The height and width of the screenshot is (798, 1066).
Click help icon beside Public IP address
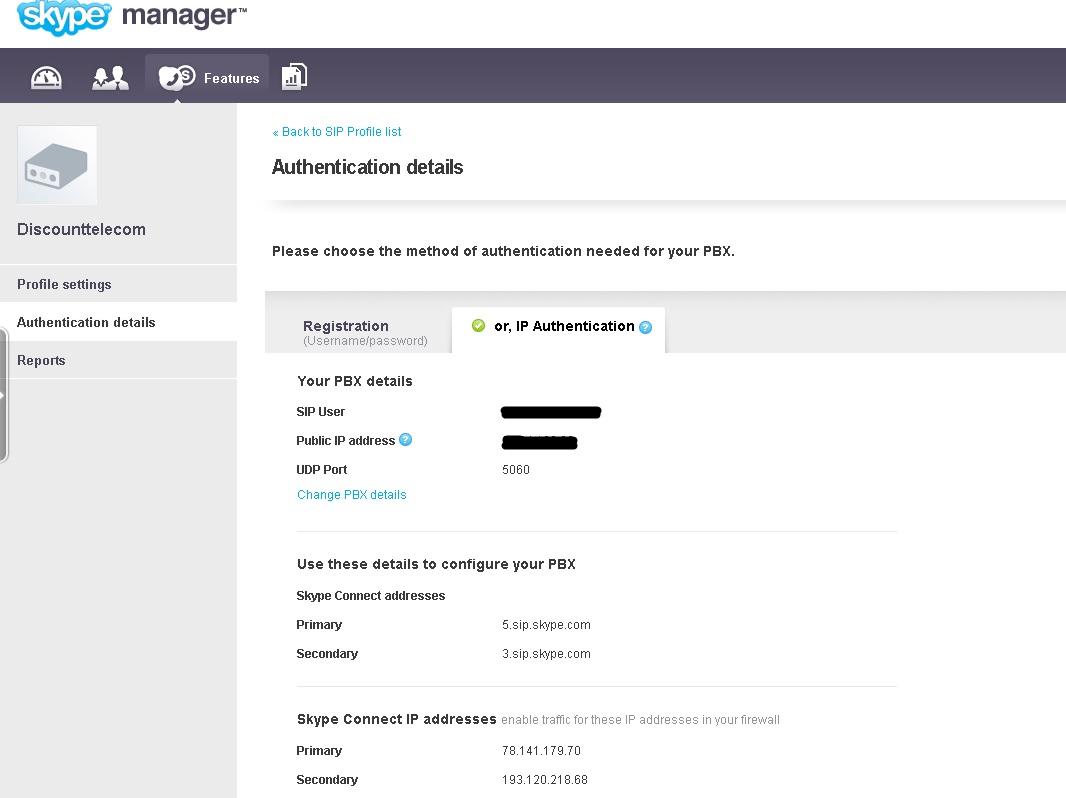coord(405,440)
